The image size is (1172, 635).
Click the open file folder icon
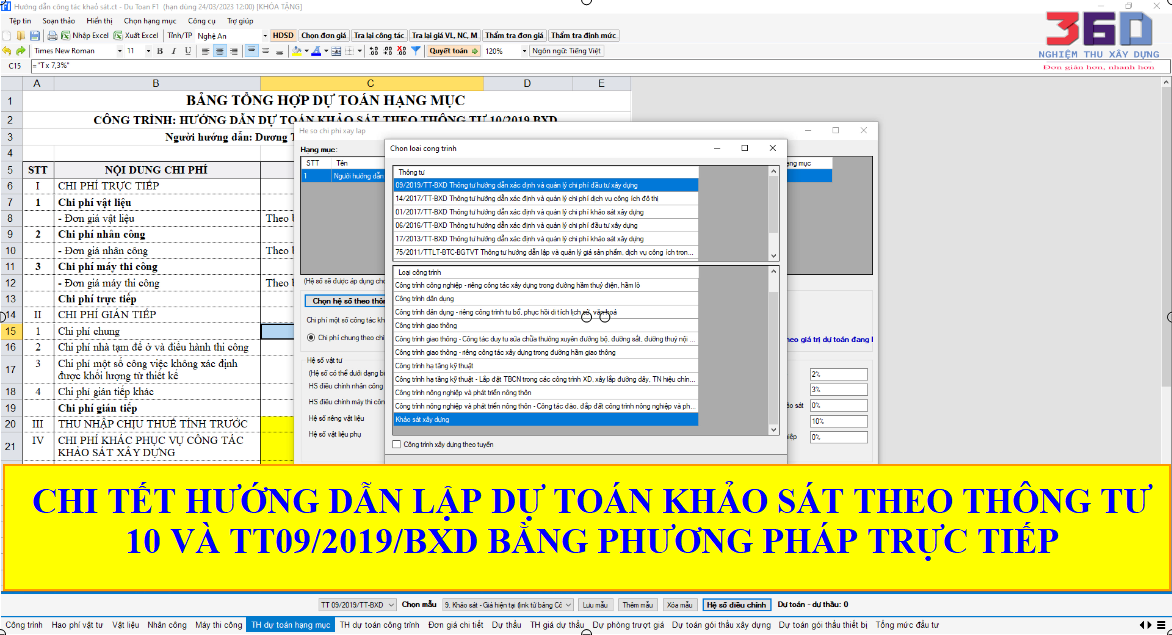click(x=21, y=36)
